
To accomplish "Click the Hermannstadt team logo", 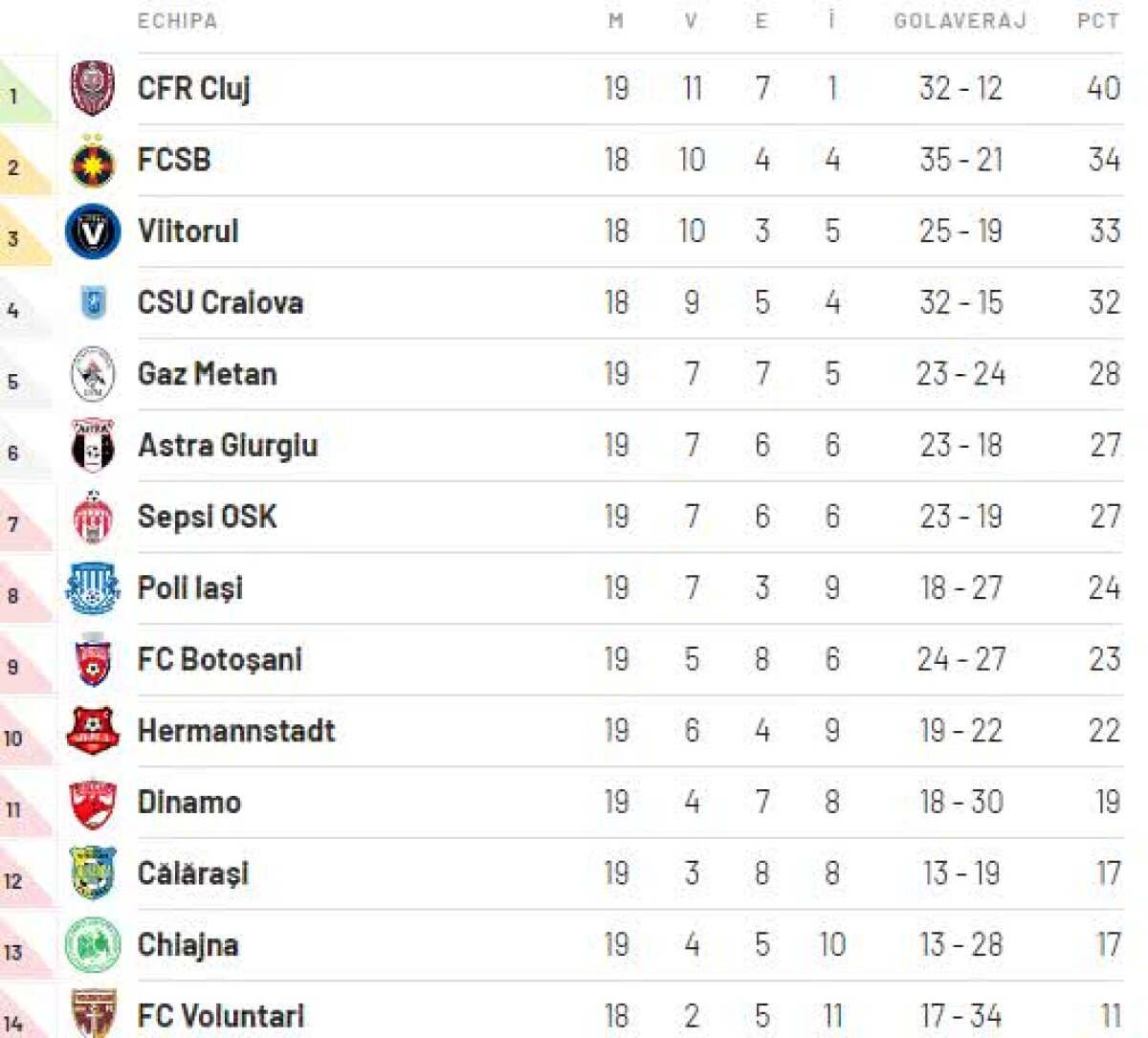I will click(x=93, y=732).
